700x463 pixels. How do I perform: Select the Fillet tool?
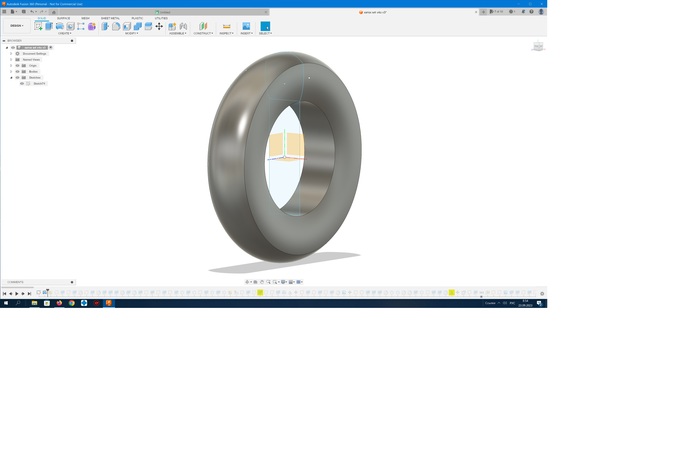coord(116,26)
